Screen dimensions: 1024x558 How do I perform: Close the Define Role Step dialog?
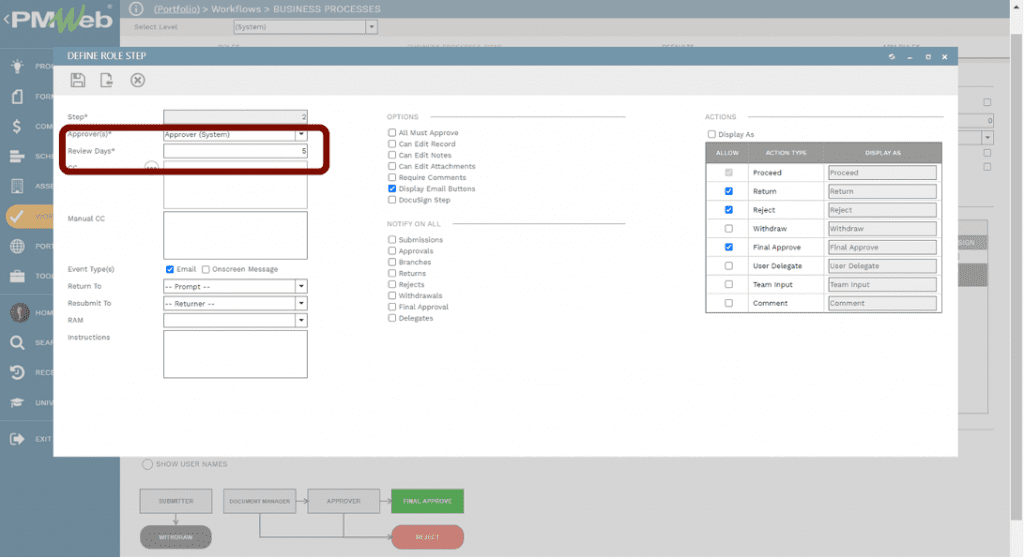click(x=944, y=57)
